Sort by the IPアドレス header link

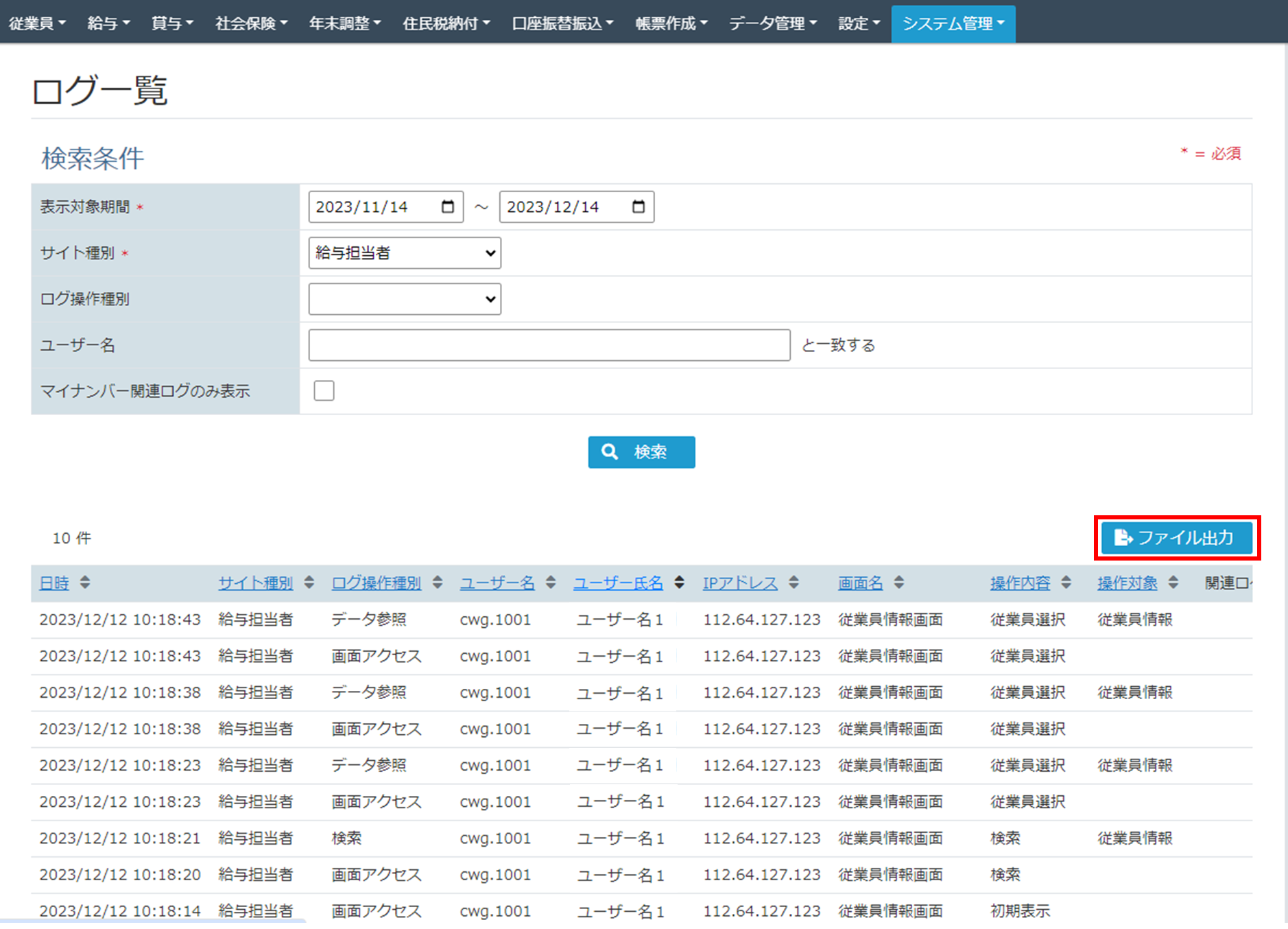pyautogui.click(x=740, y=583)
